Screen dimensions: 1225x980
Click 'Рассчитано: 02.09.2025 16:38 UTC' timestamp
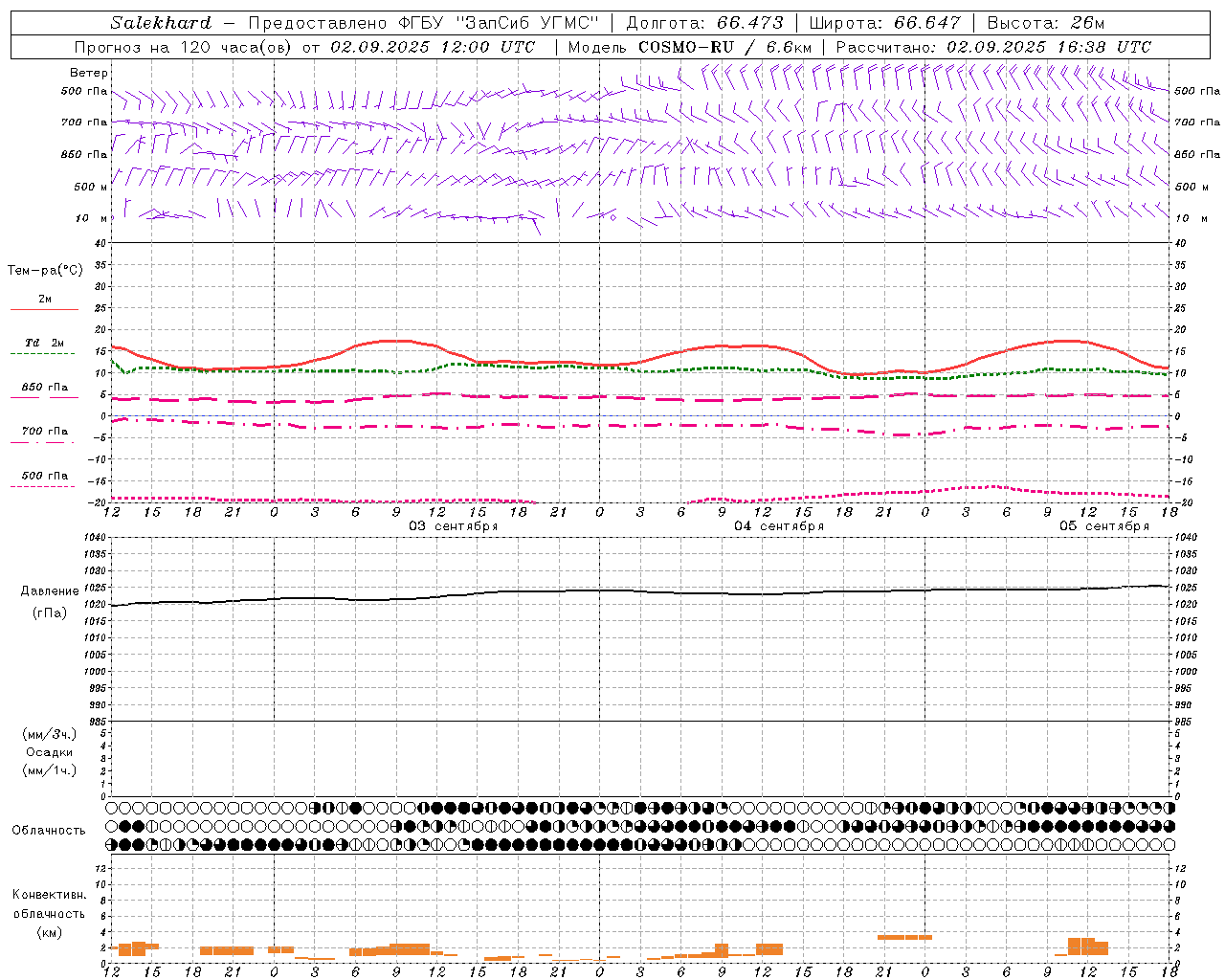(x=993, y=47)
